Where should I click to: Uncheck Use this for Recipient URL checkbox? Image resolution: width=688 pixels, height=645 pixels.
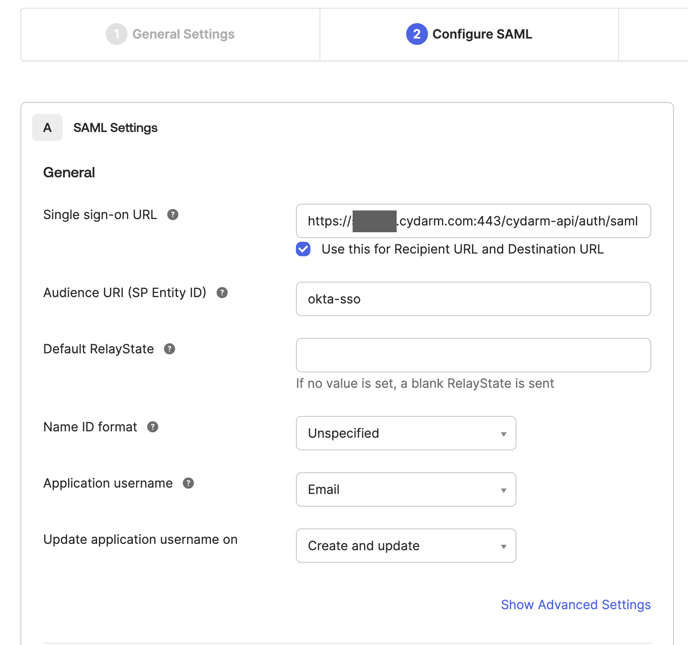(x=303, y=249)
